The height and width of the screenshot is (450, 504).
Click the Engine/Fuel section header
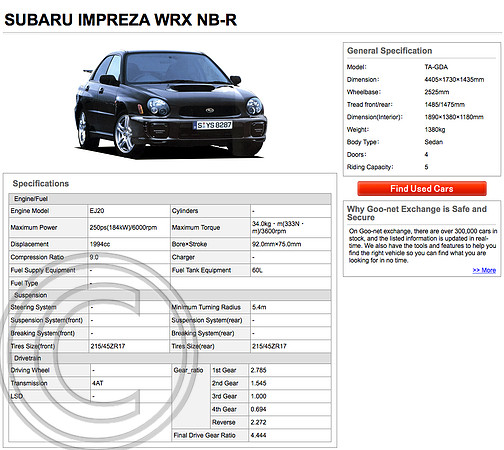(x=31, y=199)
